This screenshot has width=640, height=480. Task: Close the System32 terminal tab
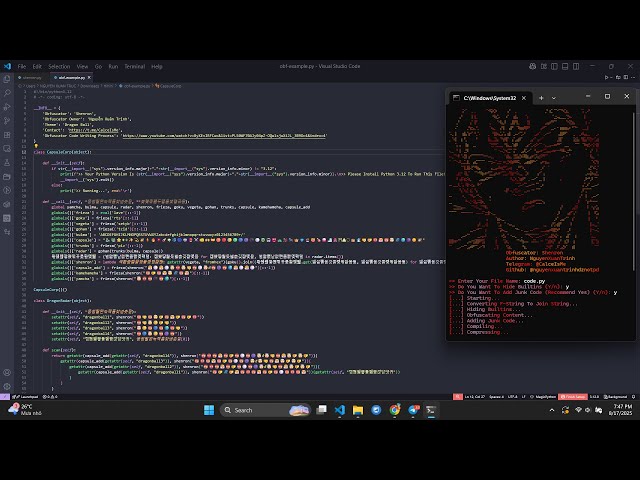tap(524, 98)
